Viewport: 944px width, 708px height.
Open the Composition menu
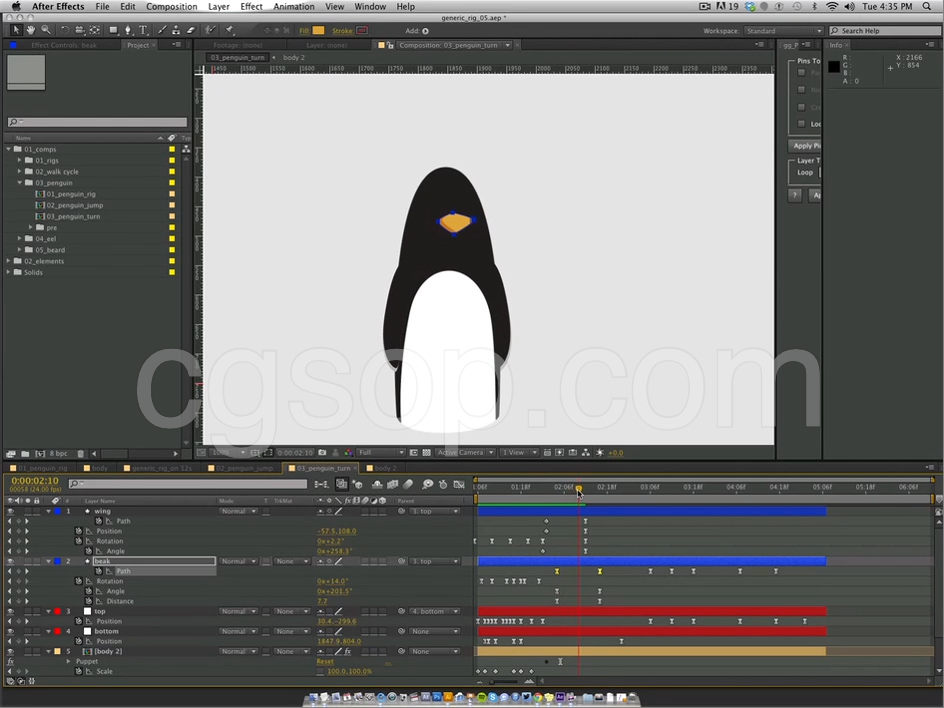(x=172, y=7)
